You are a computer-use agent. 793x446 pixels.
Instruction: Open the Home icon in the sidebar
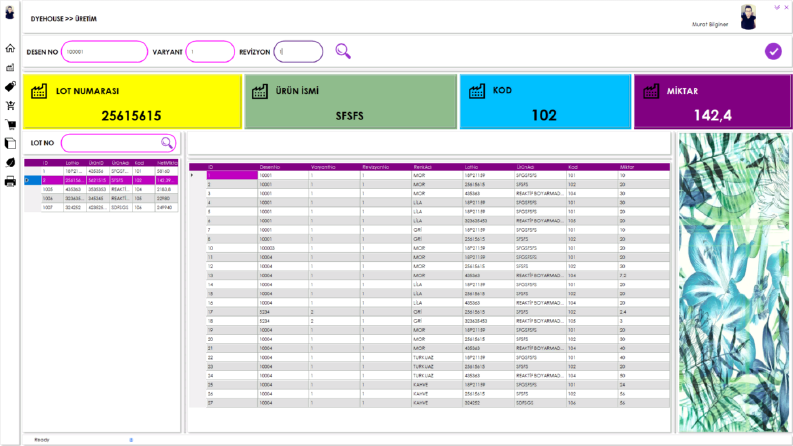[10, 48]
